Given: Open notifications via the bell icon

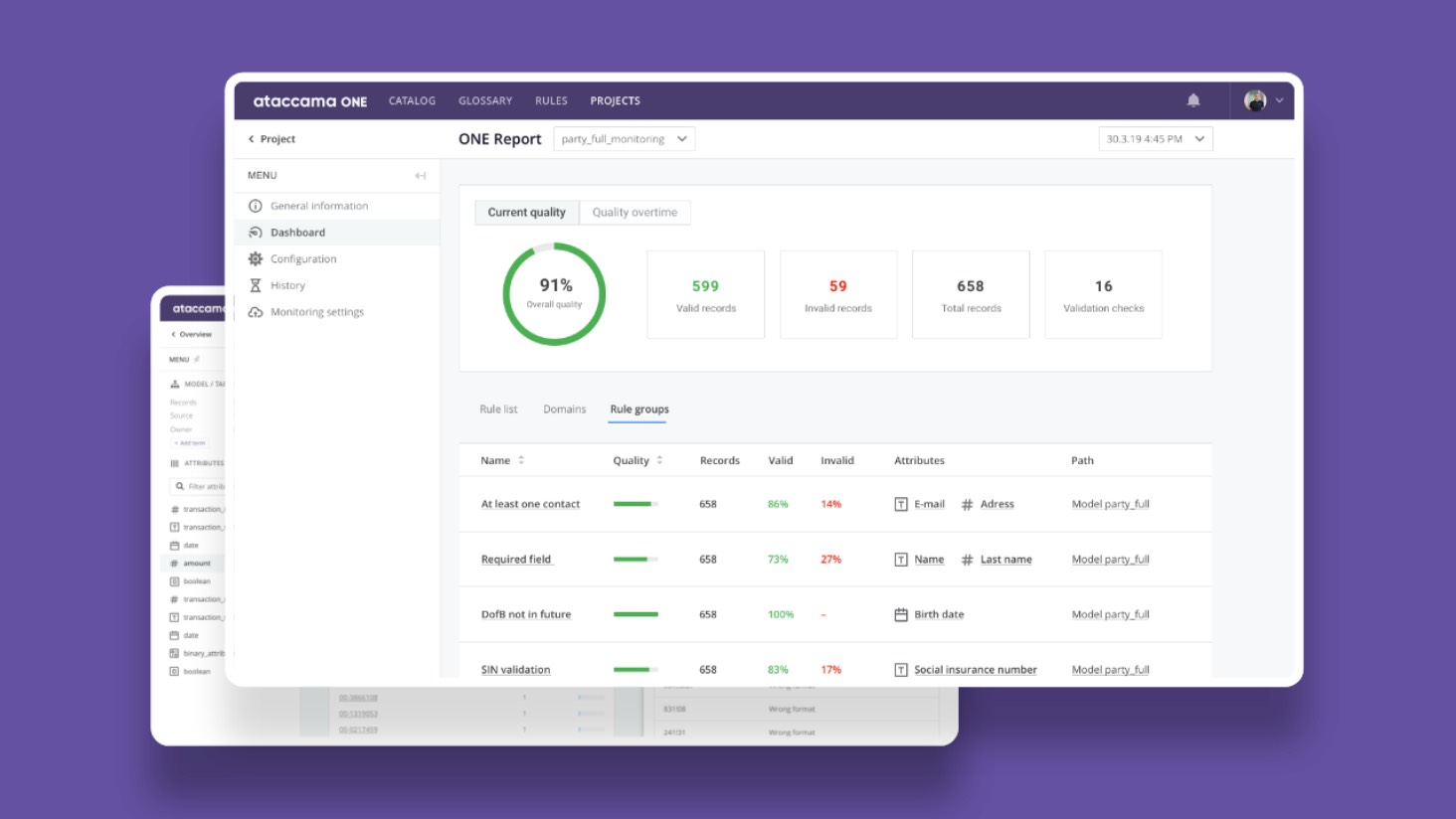Looking at the screenshot, I should point(1193,100).
